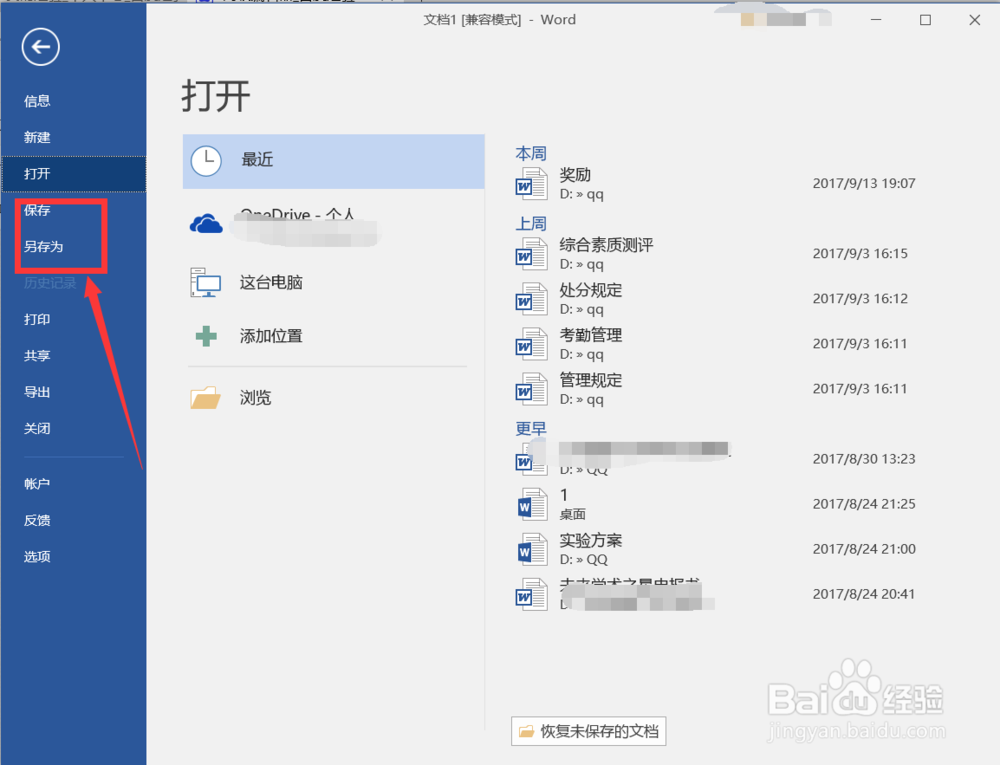Click the Word icon dated 2017/8/30 13:23
1000x765 pixels.
[x=531, y=460]
